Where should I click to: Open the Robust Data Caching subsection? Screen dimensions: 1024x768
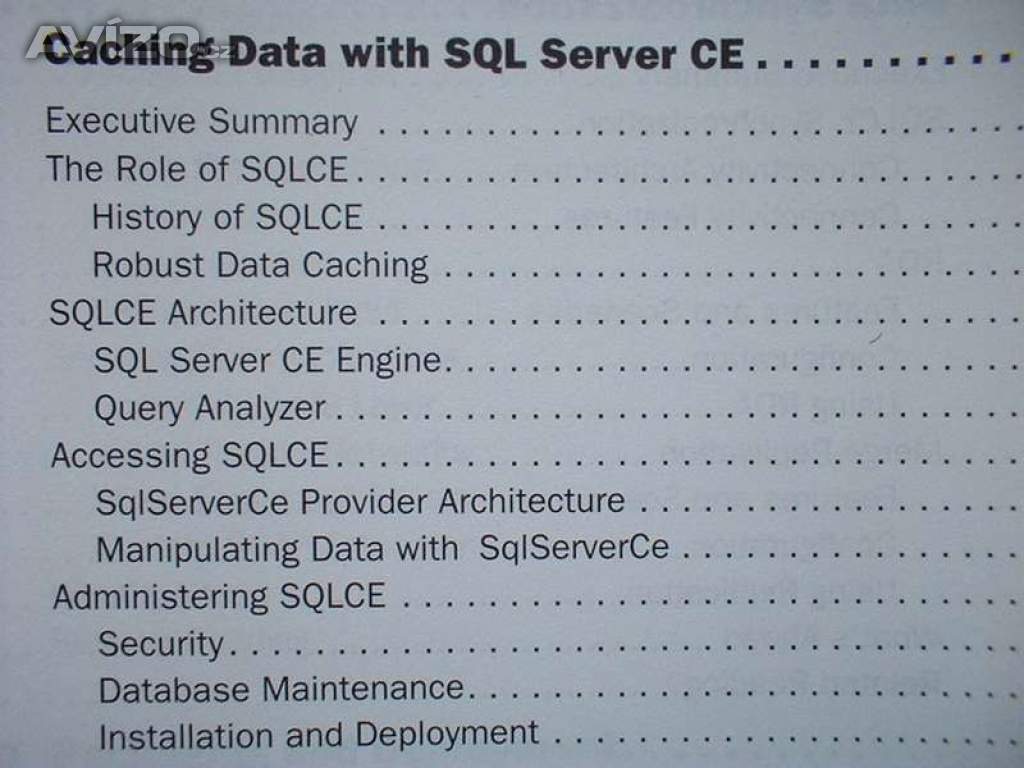pyautogui.click(x=260, y=265)
